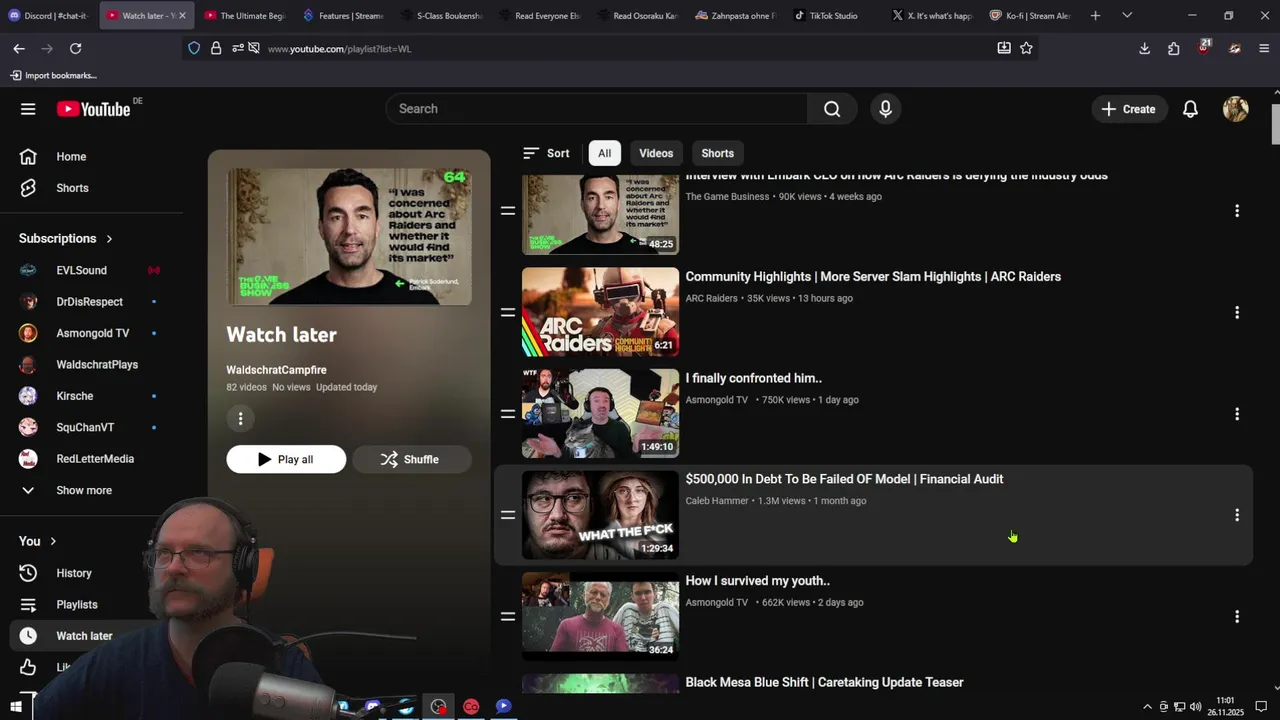The width and height of the screenshot is (1280, 720).
Task: List all tabs dropdown arrow
Action: 1127,16
